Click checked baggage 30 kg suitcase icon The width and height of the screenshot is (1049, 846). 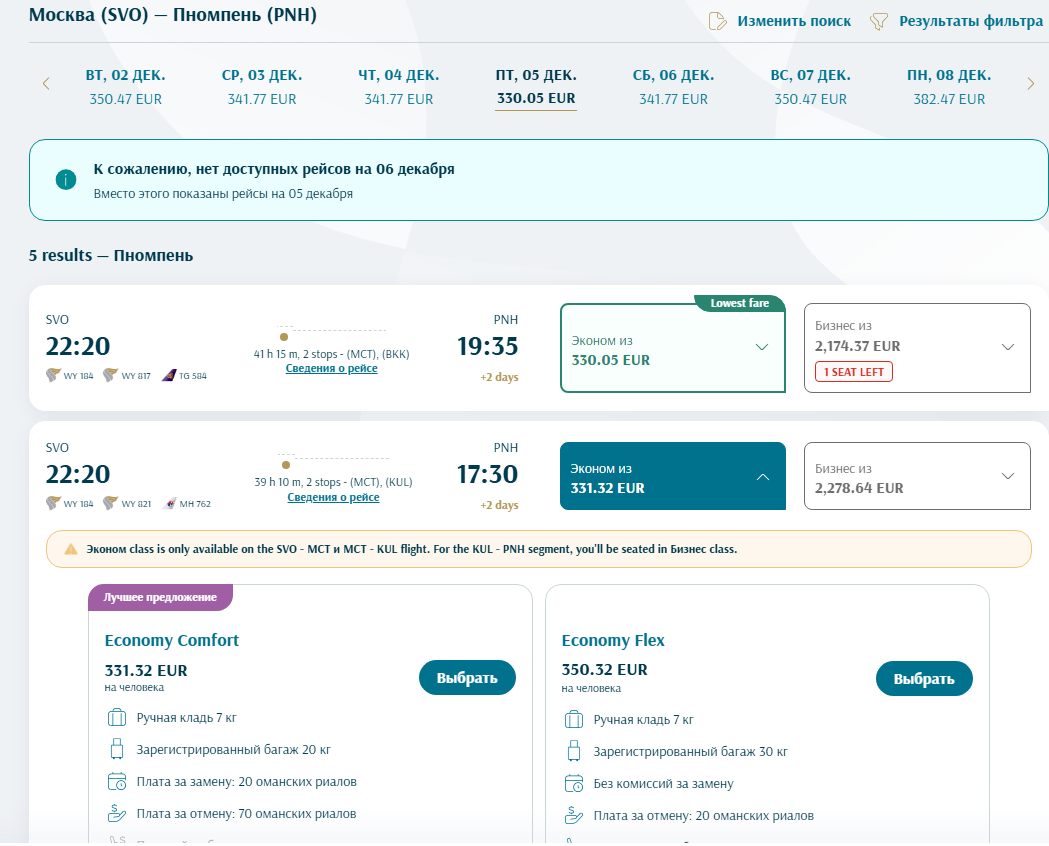point(574,751)
